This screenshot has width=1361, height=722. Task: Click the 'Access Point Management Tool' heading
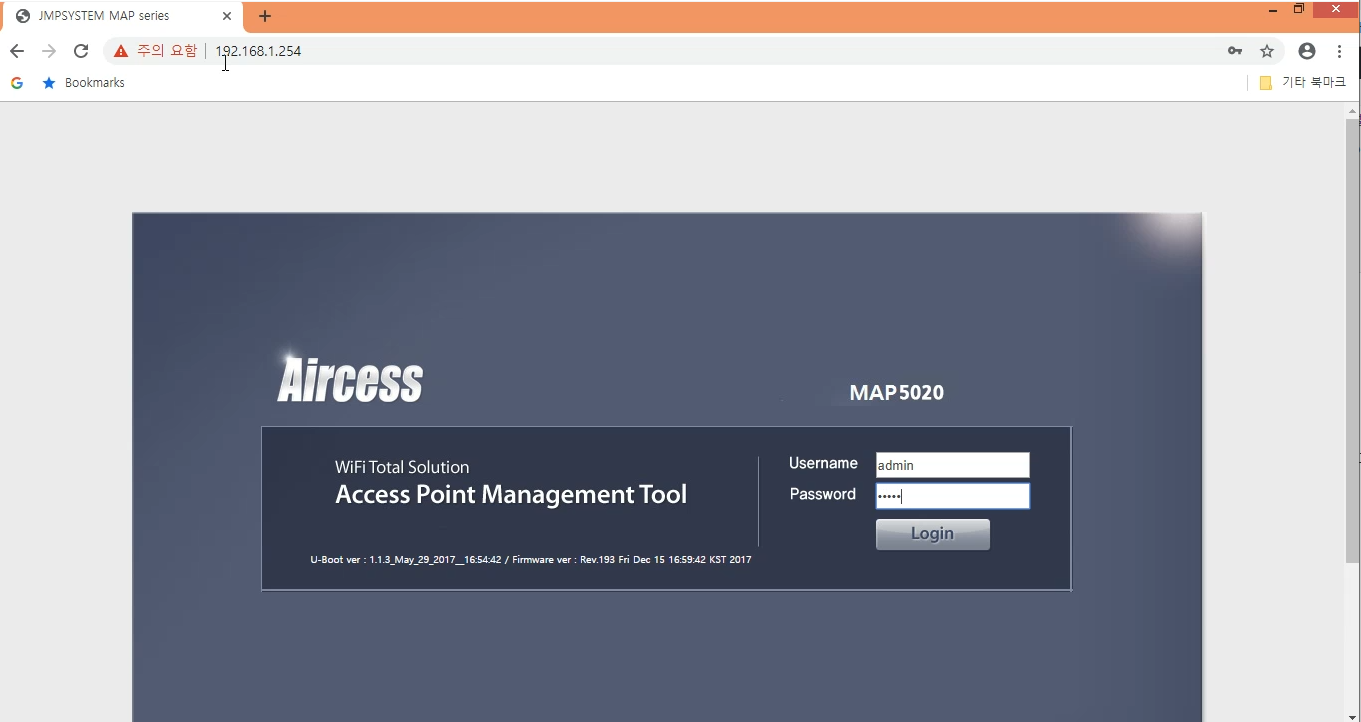click(511, 494)
